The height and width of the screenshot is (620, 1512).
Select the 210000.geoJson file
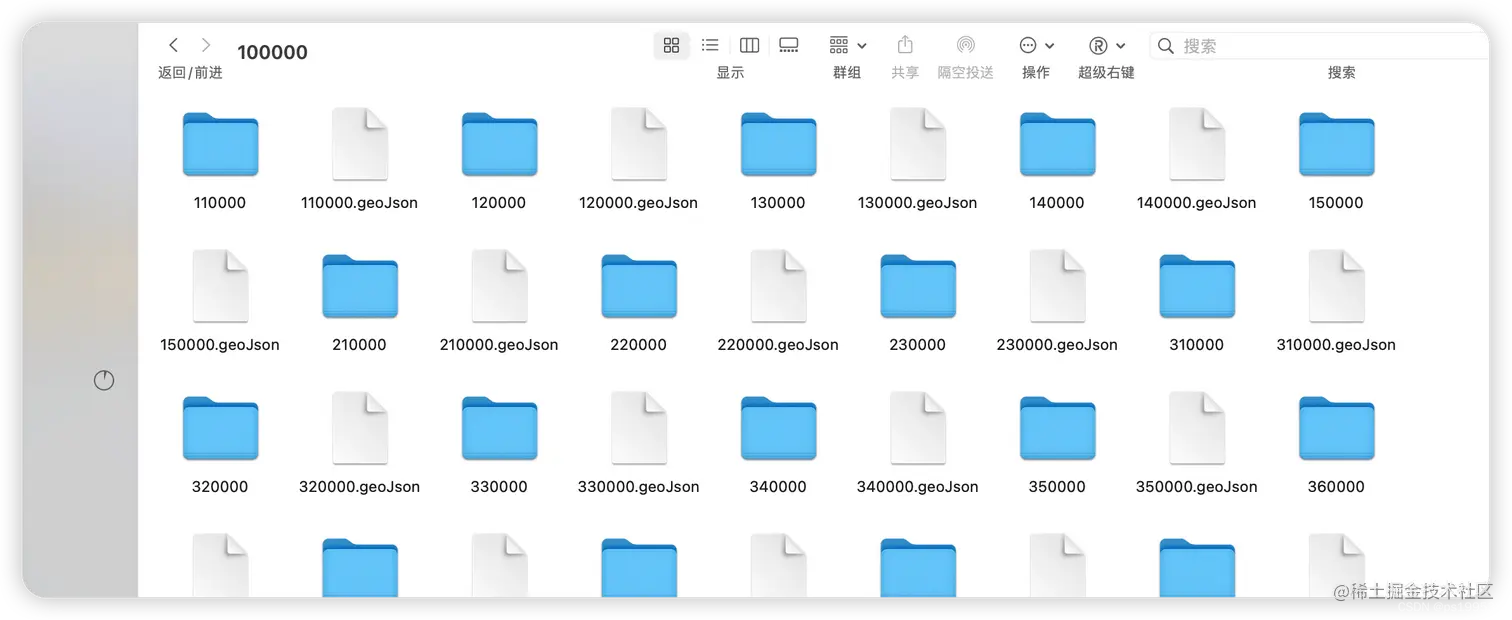click(x=499, y=287)
